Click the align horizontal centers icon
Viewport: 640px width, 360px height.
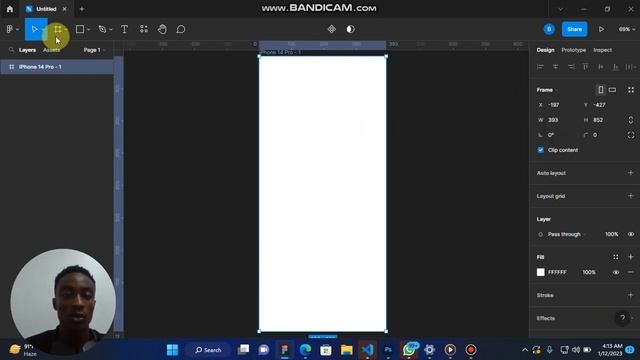[x=556, y=67]
